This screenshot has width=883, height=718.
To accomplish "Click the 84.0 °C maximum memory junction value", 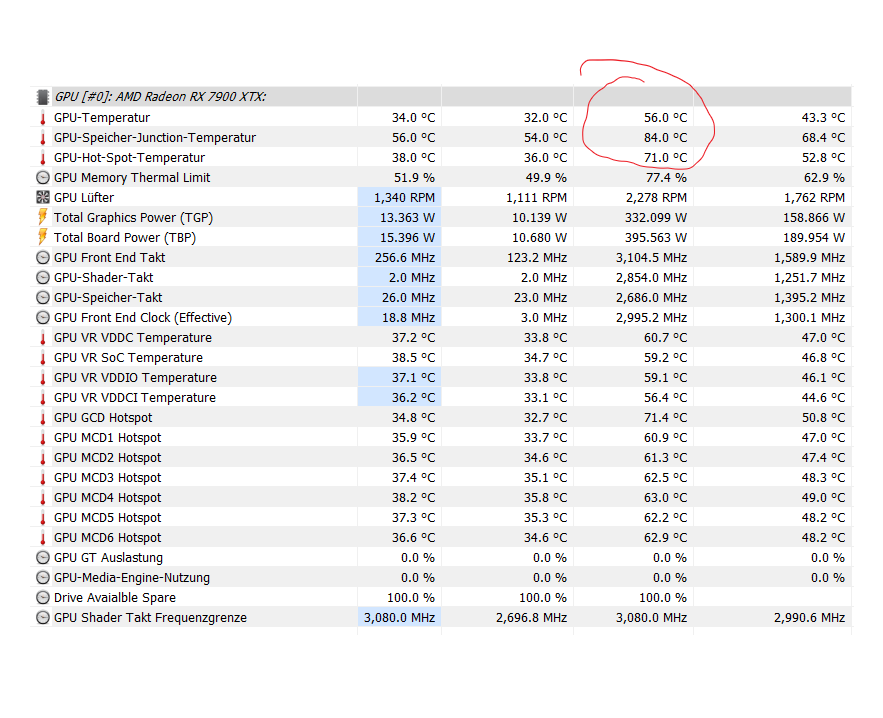I will click(666, 138).
